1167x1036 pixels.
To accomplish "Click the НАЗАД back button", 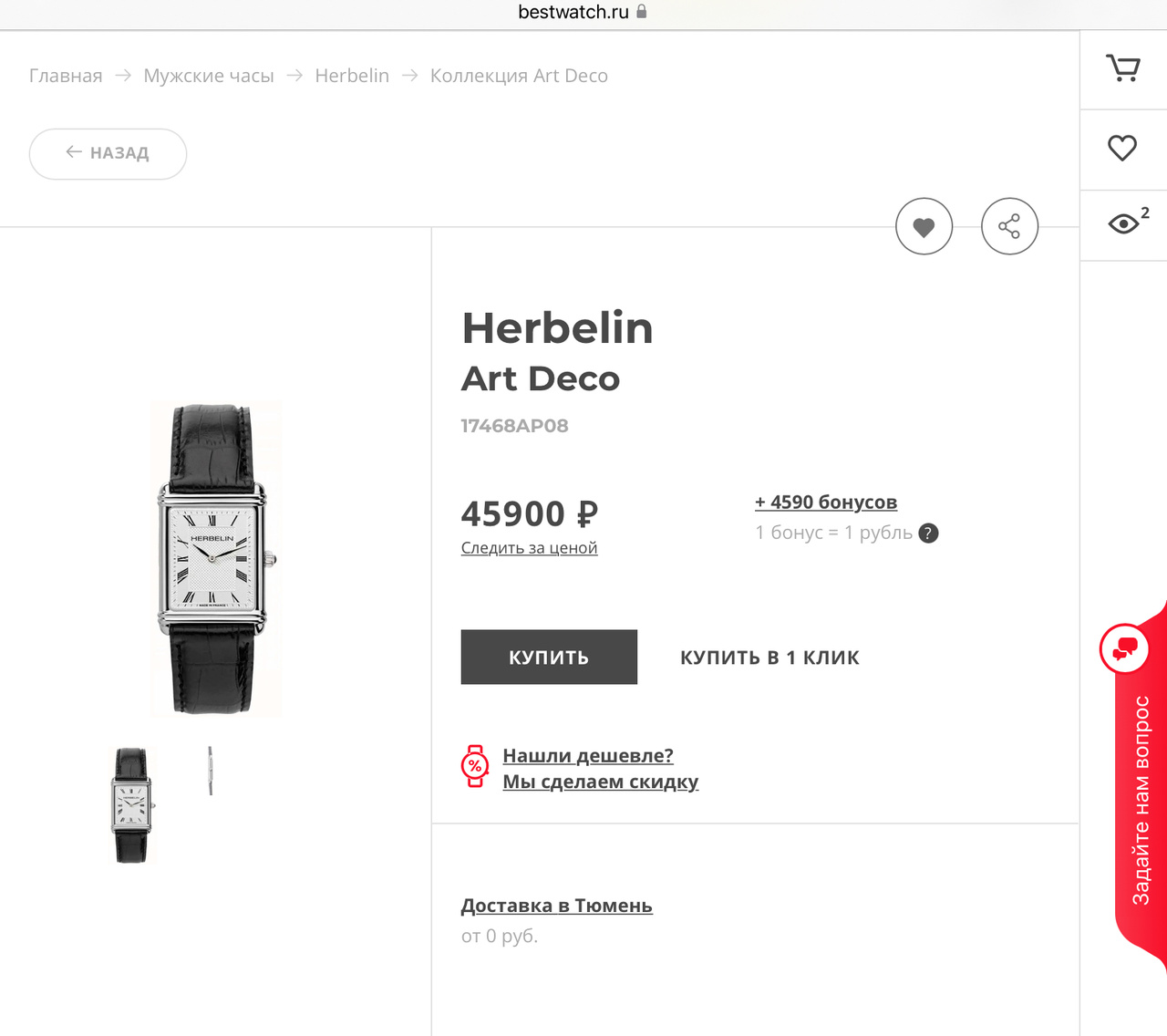I will (108, 153).
